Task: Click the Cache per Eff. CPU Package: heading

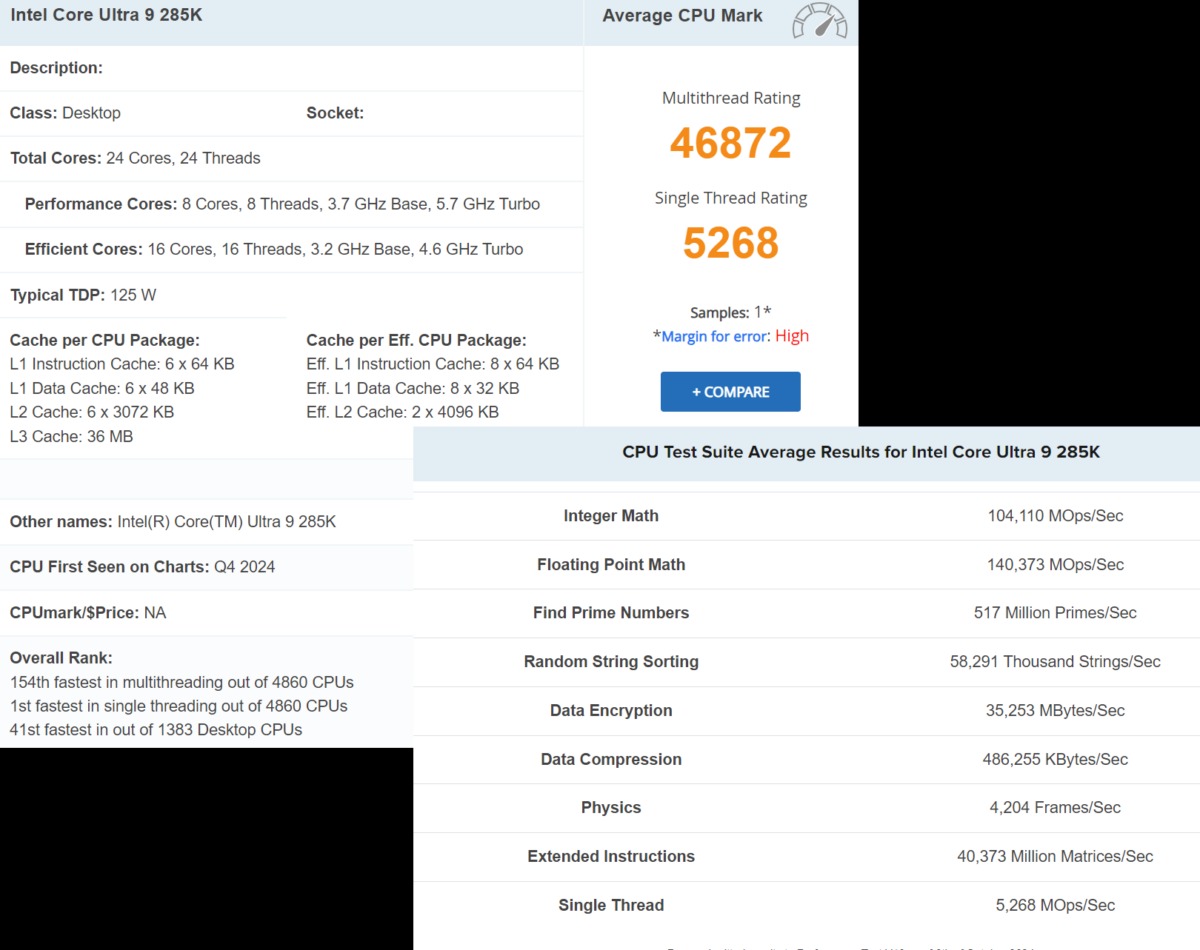Action: [x=416, y=340]
